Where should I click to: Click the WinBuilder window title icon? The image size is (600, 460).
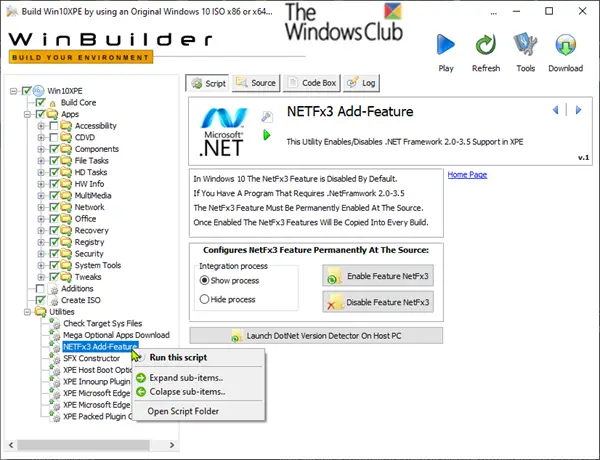(x=12, y=11)
